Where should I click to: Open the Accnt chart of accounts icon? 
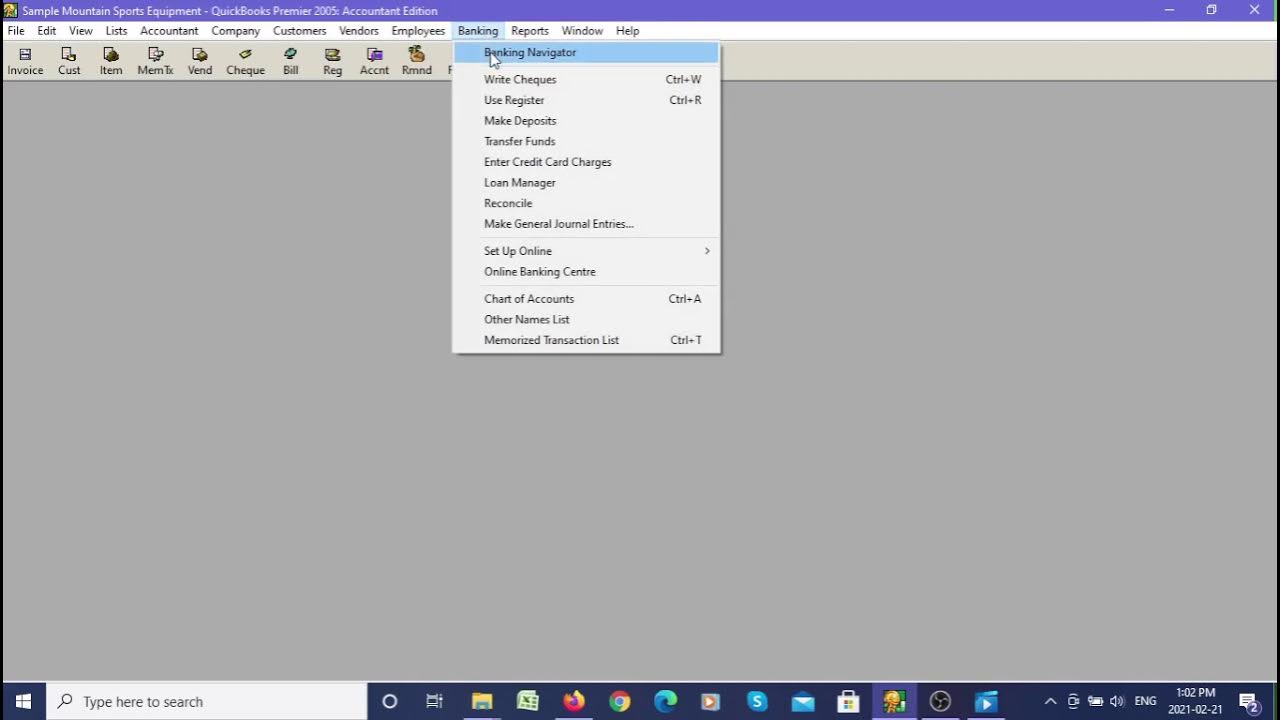(374, 61)
